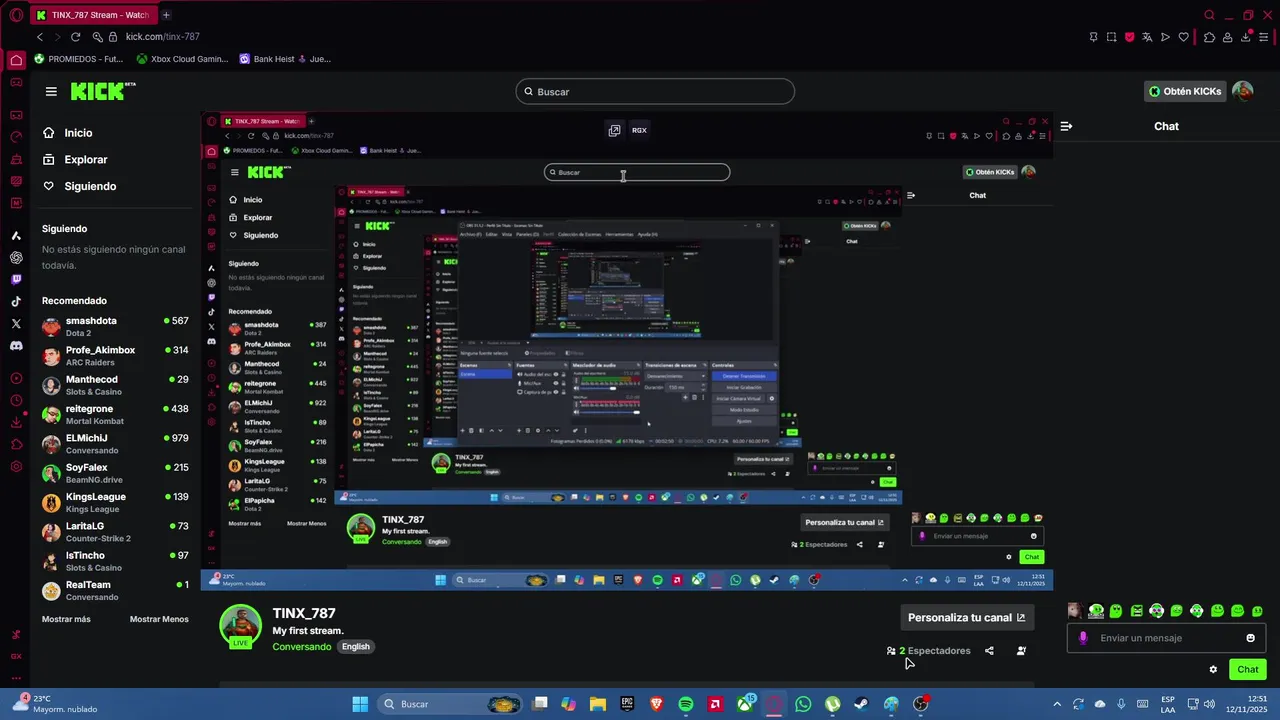Viewport: 1280px width, 720px height.
Task: Open a new browser tab
Action: (x=166, y=15)
